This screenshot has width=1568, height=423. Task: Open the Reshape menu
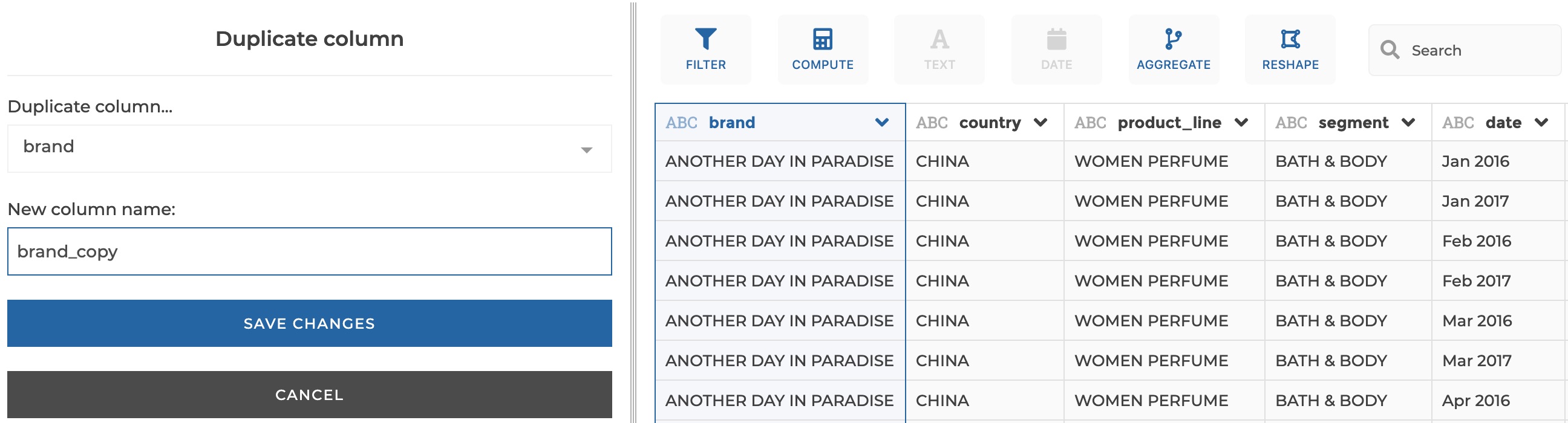coord(1290,50)
